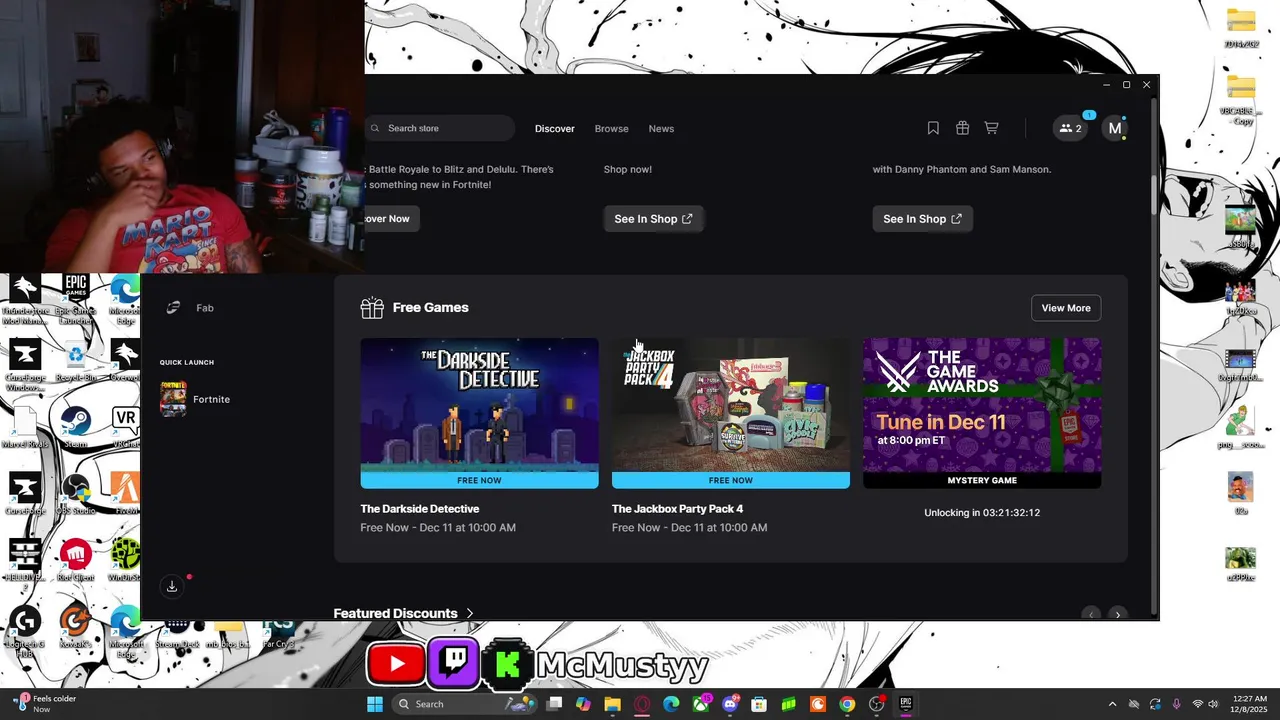Go to previous Featured Discounts page
Viewport: 1280px width, 720px height.
coord(1091,614)
